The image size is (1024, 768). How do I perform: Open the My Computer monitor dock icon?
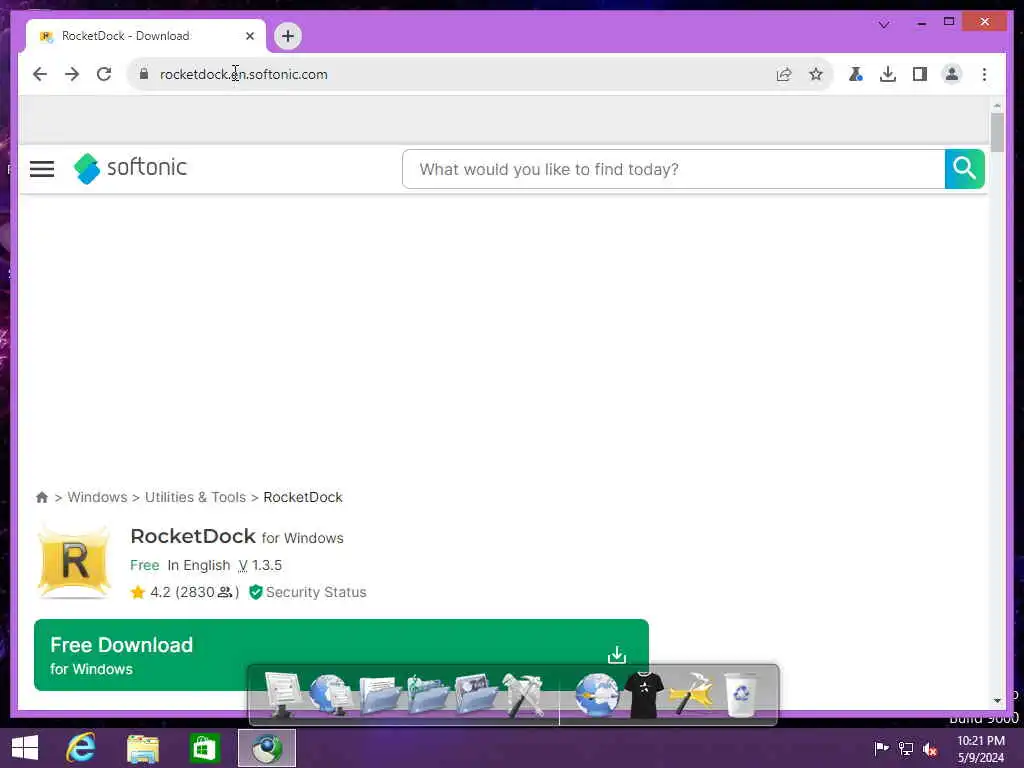pyautogui.click(x=283, y=696)
